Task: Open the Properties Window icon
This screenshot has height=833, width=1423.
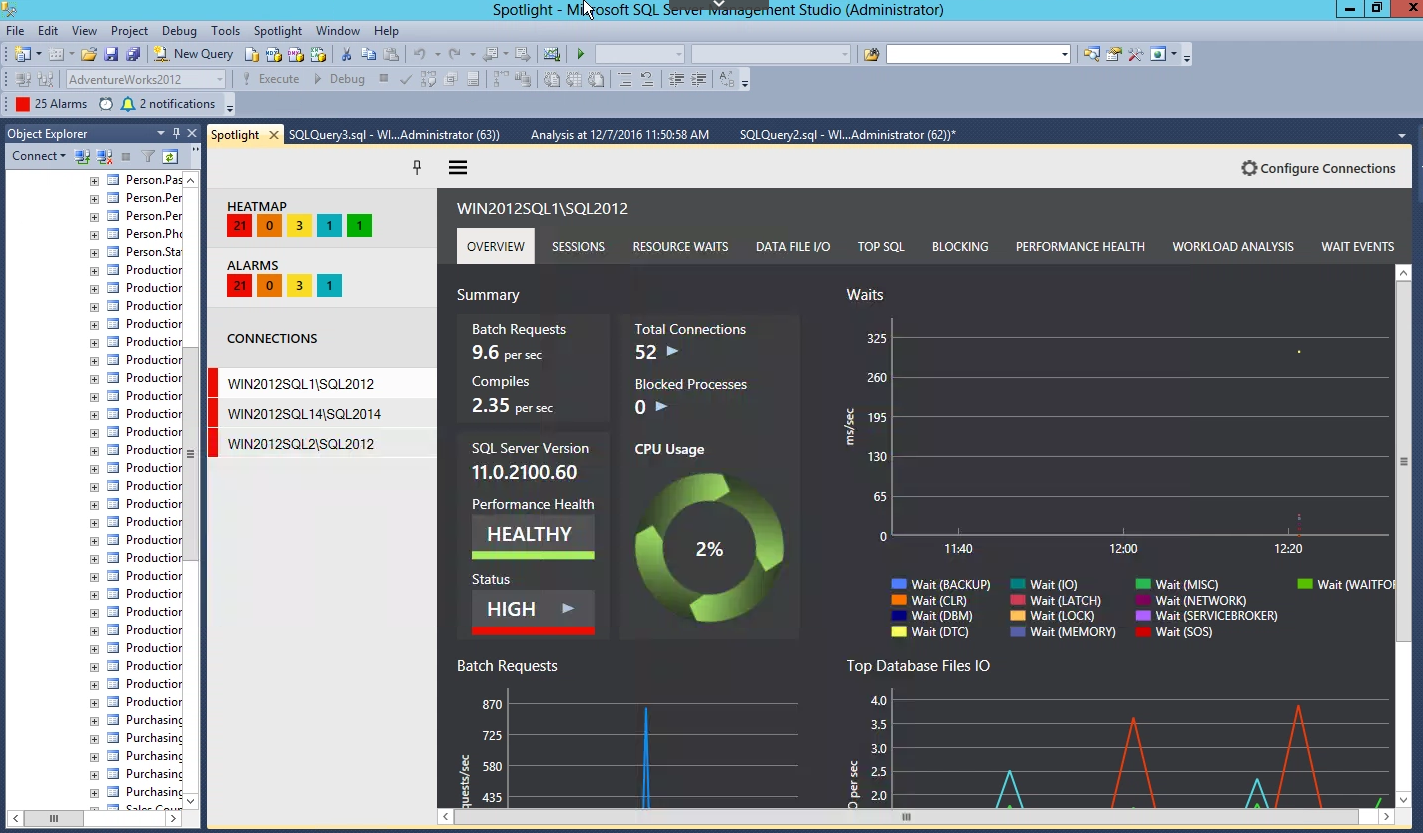Action: click(x=1113, y=54)
